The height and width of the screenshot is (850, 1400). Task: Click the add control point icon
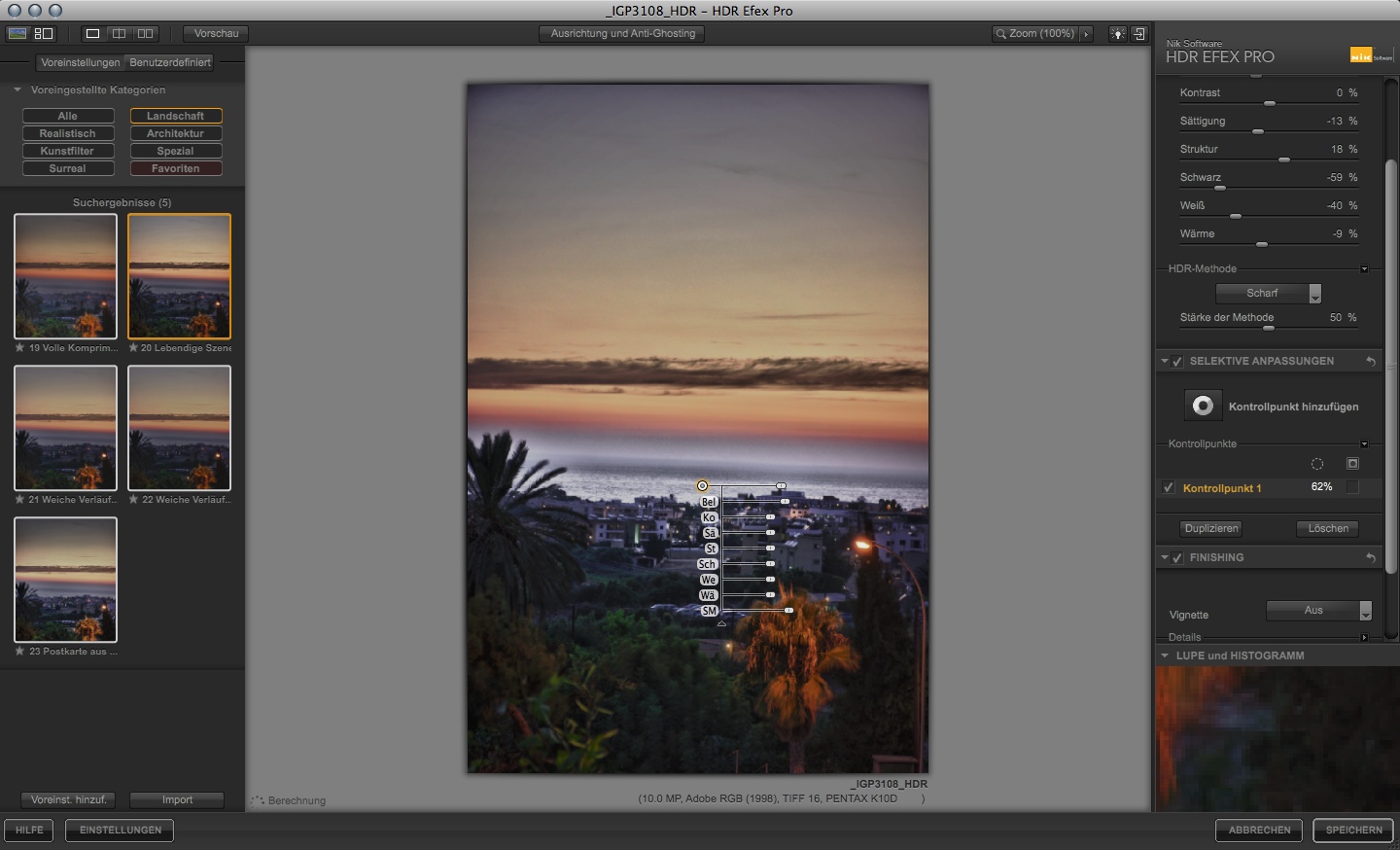tap(1203, 406)
